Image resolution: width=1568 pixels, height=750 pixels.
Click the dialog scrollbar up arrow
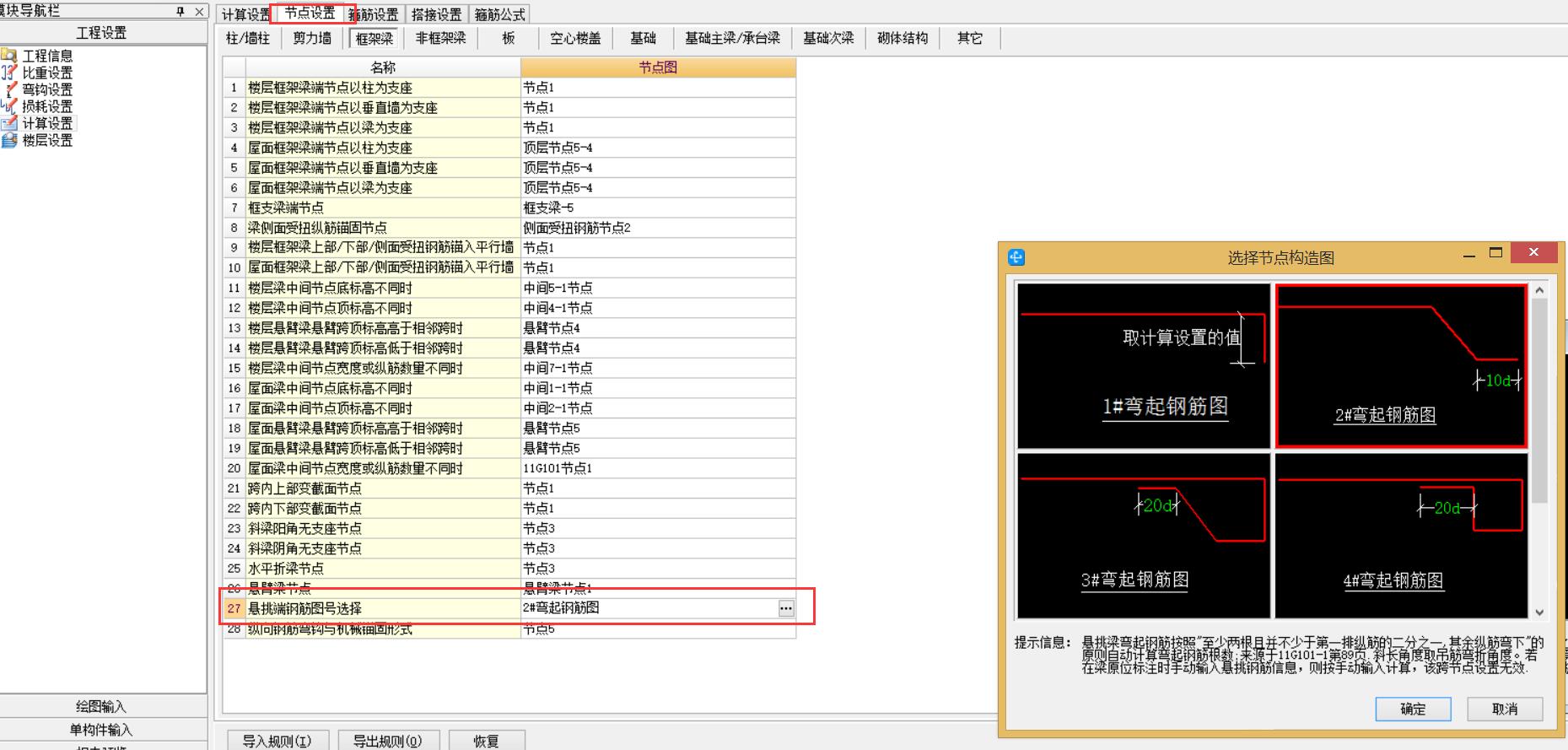tap(1539, 290)
